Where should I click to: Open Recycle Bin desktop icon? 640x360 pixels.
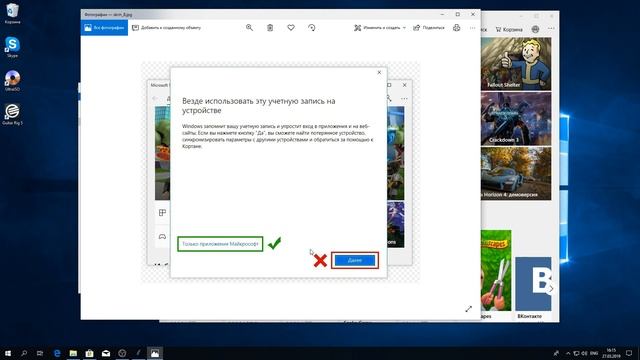pyautogui.click(x=12, y=13)
